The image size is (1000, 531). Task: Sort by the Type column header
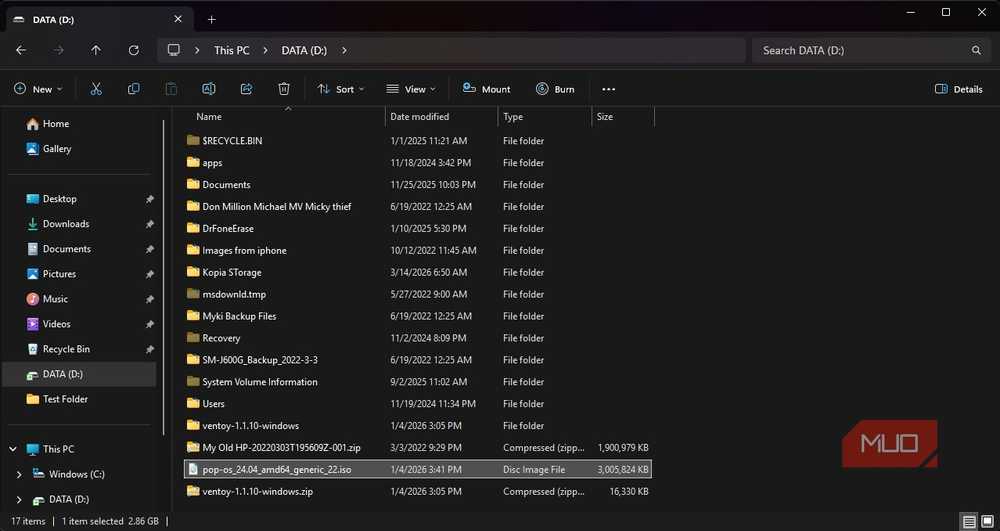point(513,117)
